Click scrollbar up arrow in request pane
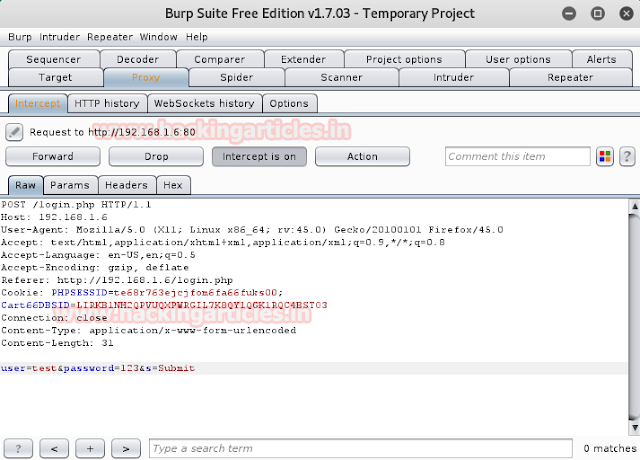This screenshot has height=460, width=640. (x=634, y=206)
